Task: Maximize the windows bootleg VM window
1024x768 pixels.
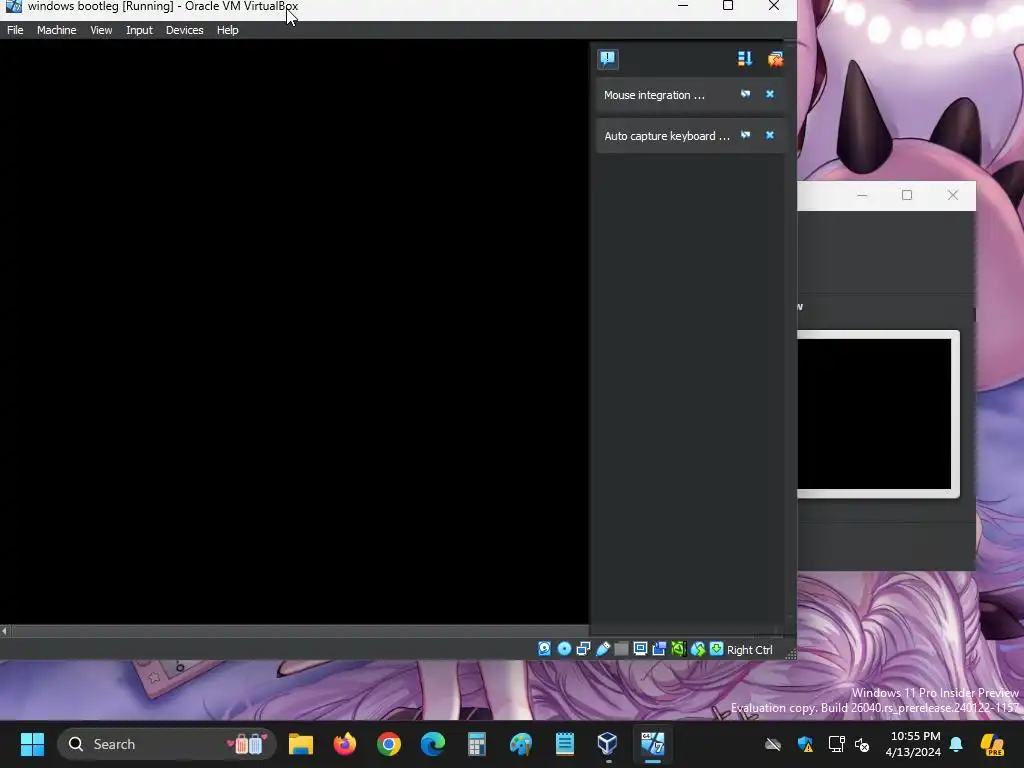Action: pos(728,6)
